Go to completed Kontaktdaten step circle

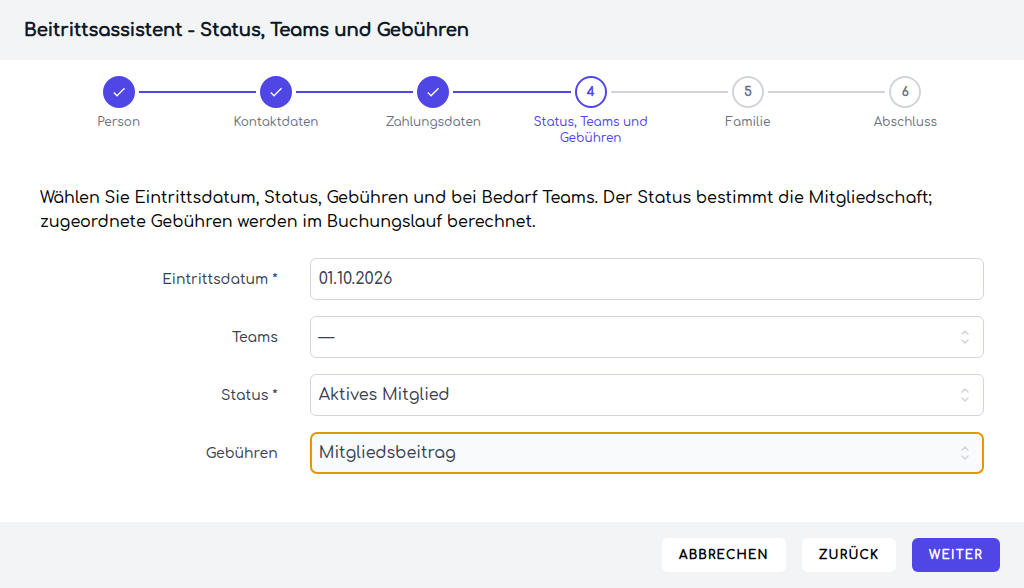point(276,92)
